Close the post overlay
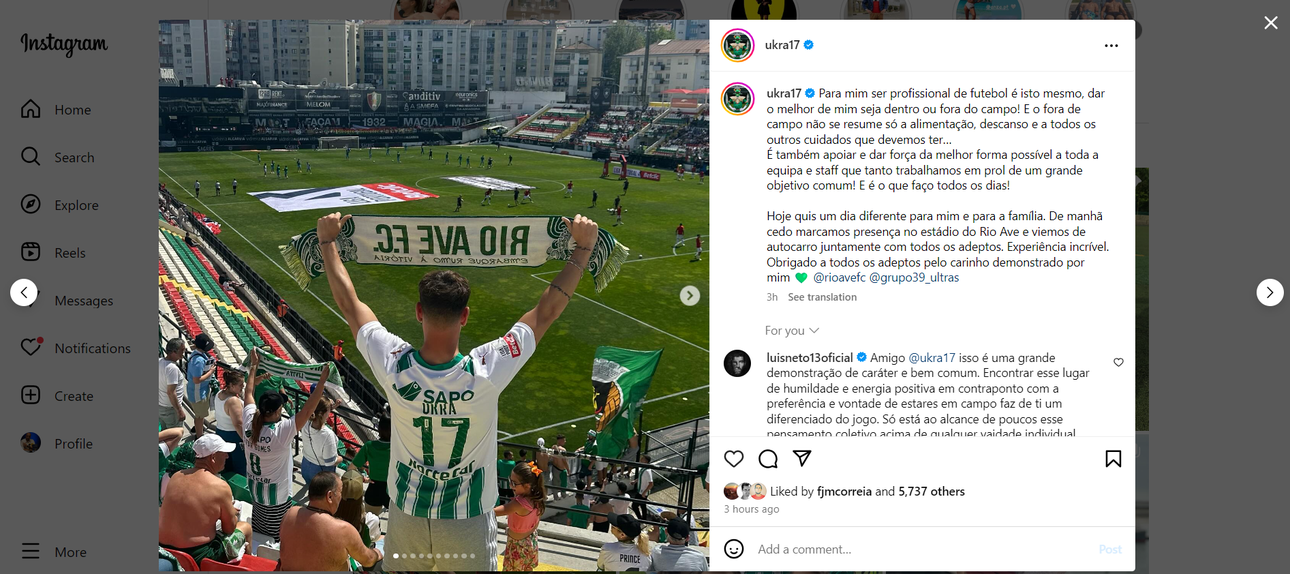 tap(1271, 23)
